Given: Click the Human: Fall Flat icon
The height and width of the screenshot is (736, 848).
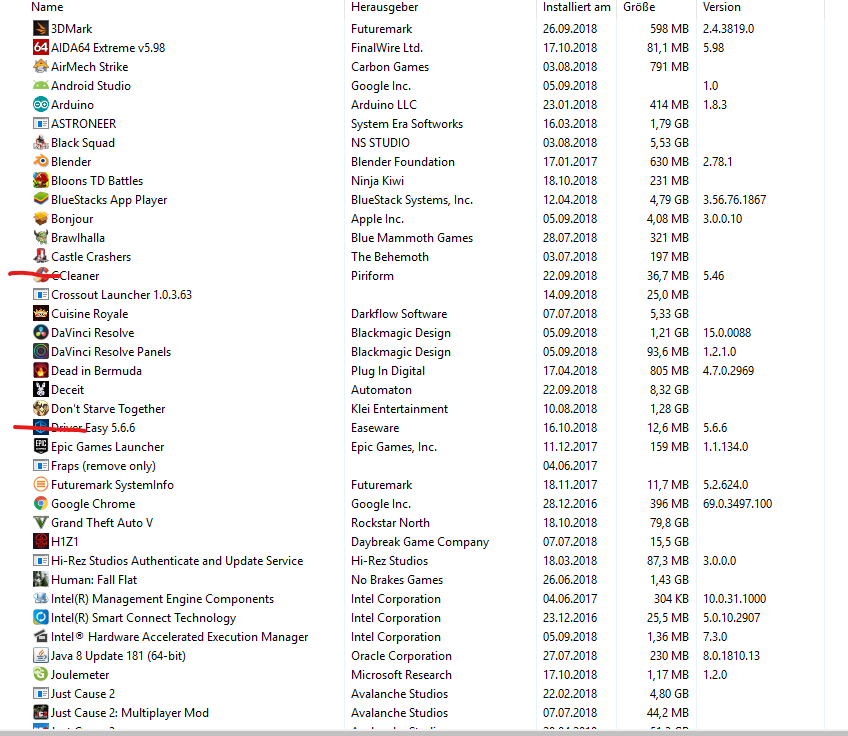Looking at the screenshot, I should pos(41,579).
